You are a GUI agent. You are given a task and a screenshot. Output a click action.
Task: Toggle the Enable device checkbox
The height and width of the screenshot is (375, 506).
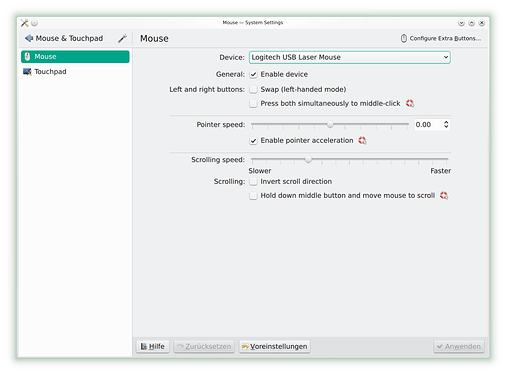tap(253, 75)
